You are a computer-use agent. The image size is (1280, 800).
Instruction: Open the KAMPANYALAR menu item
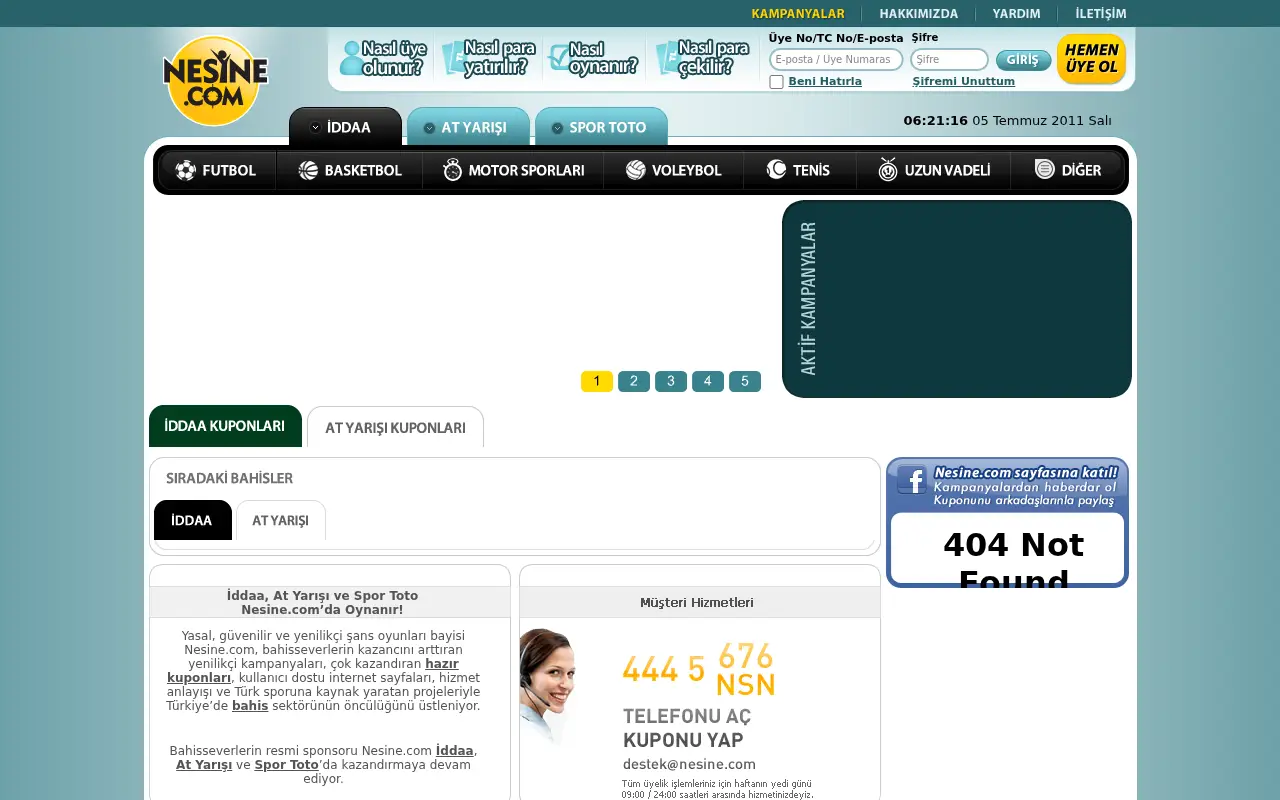pyautogui.click(x=798, y=14)
